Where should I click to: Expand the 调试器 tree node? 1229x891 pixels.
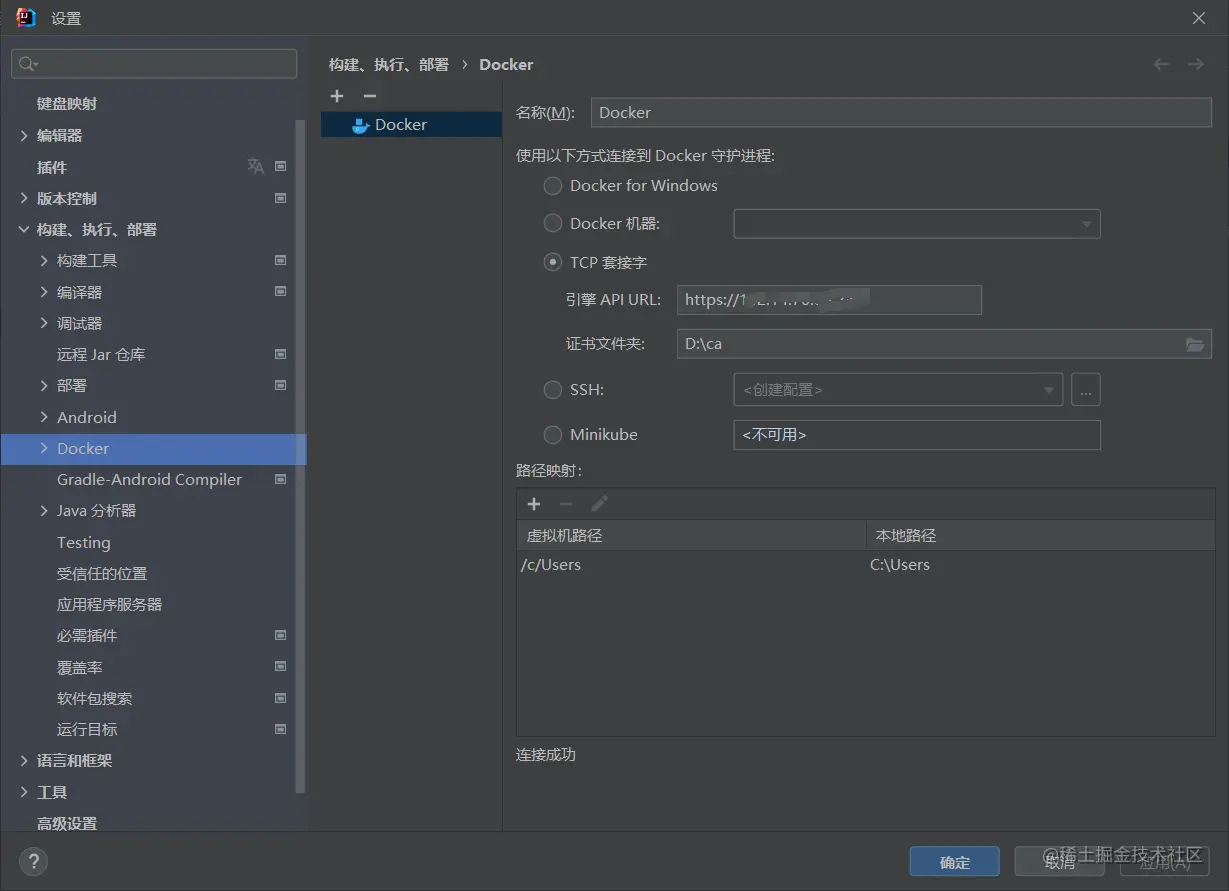pyautogui.click(x=44, y=323)
